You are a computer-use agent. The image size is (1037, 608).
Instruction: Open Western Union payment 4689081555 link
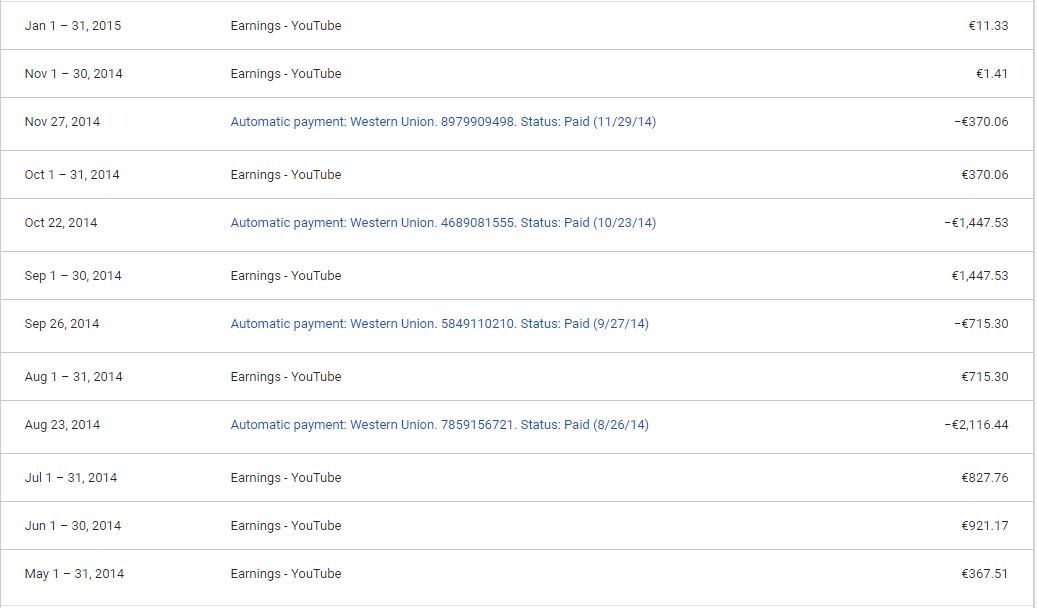pyautogui.click(x=443, y=223)
